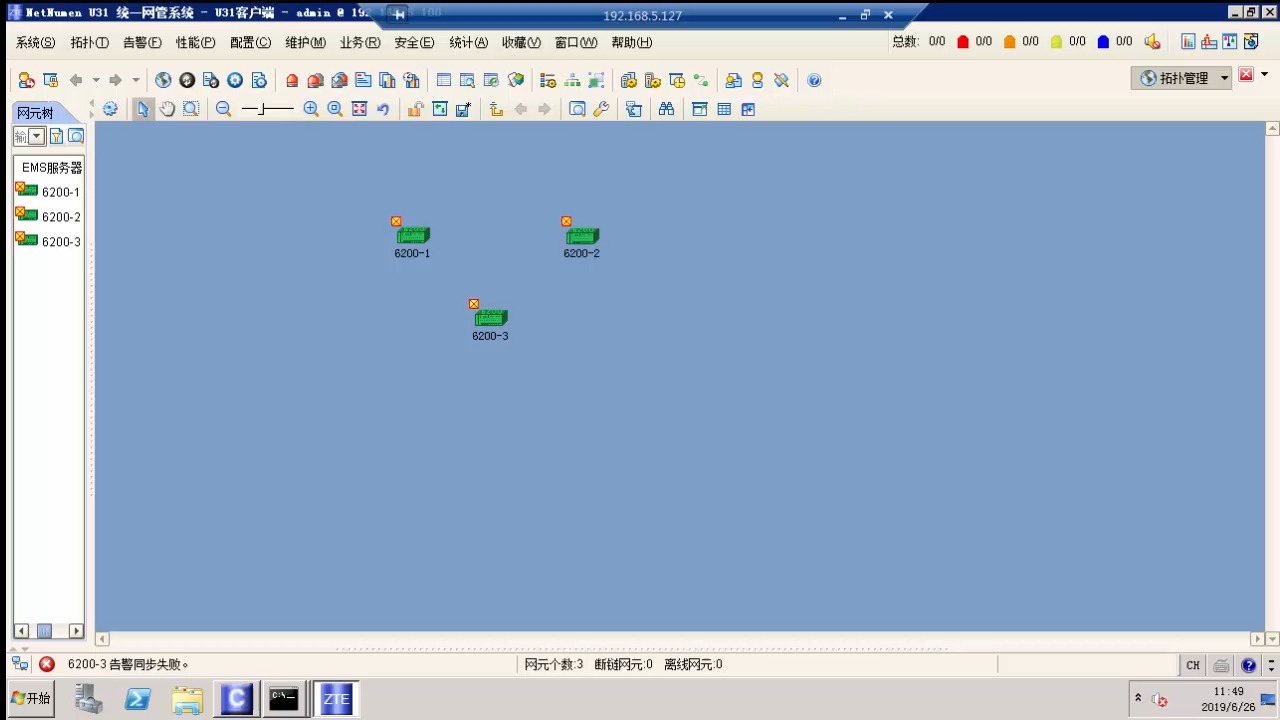Image resolution: width=1280 pixels, height=720 pixels.
Task: Open the 安全(E) menu
Action: point(414,42)
